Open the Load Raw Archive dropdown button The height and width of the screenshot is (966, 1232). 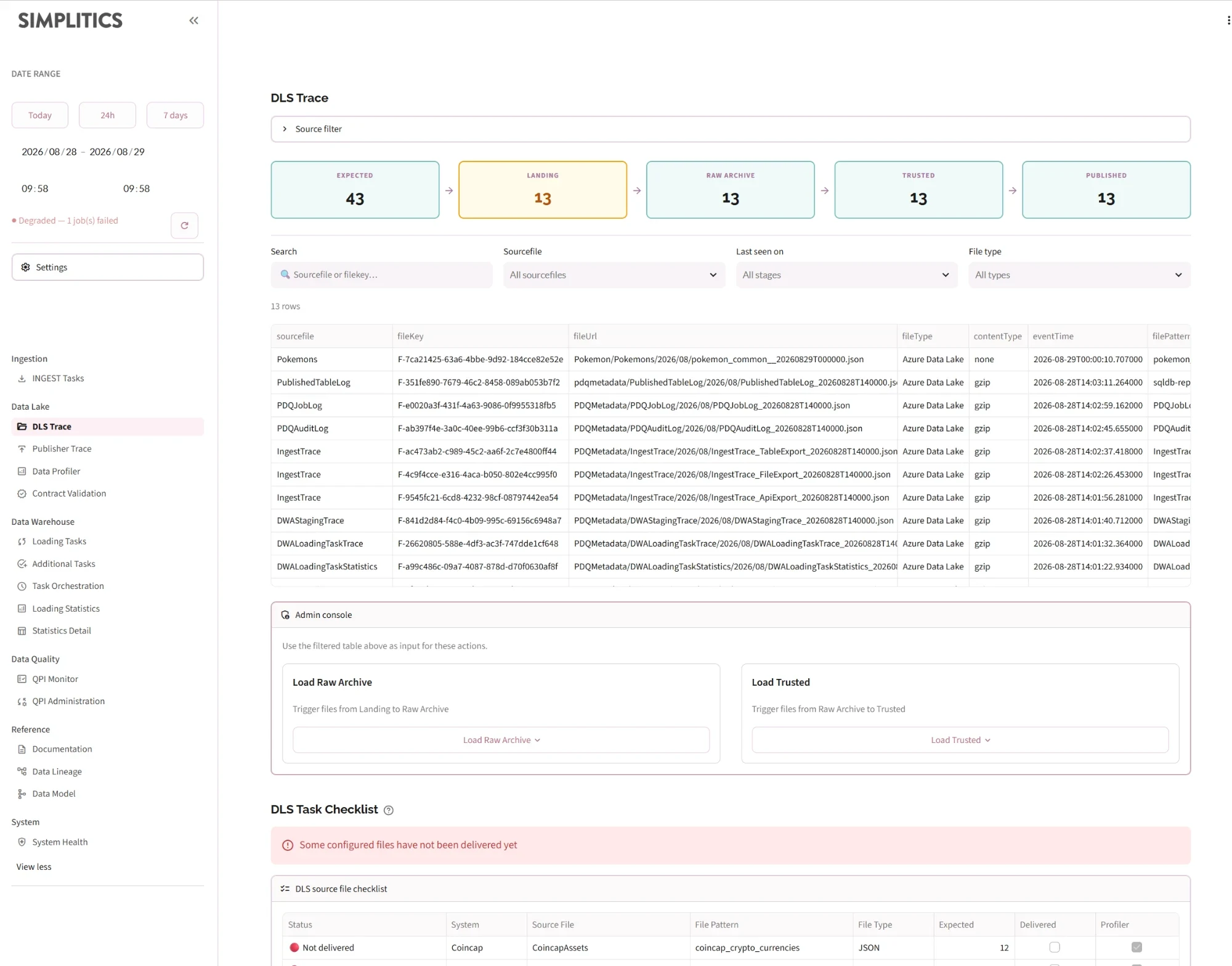click(x=501, y=740)
